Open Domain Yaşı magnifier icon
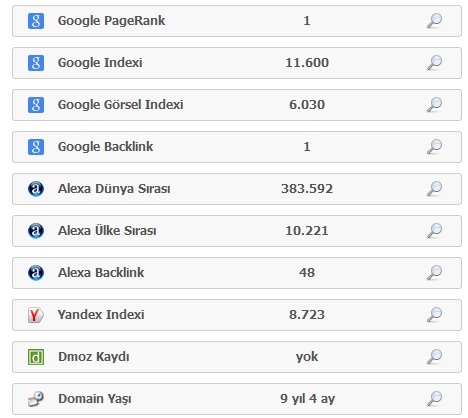This screenshot has height=418, width=468. (434, 399)
